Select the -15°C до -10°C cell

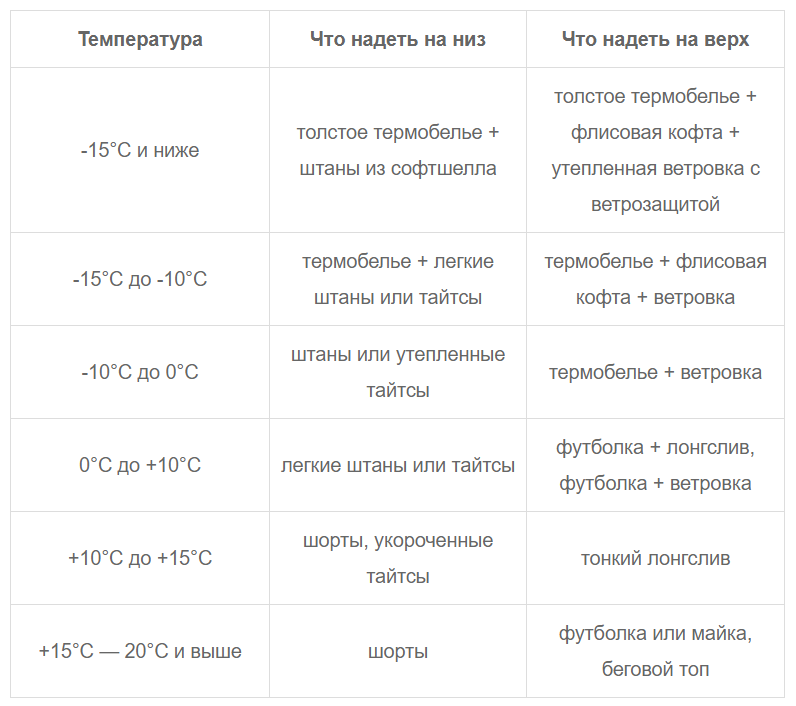[x=140, y=279]
